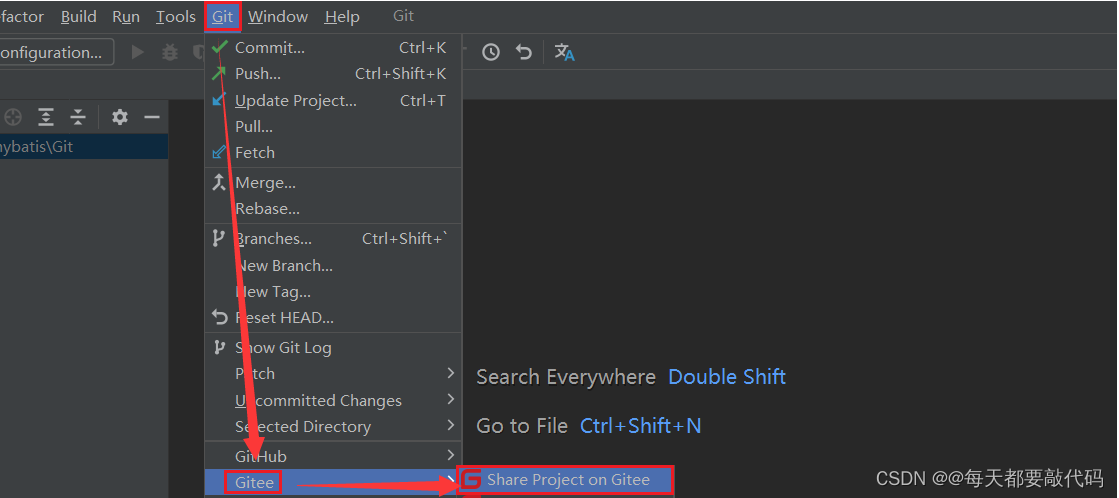The height and width of the screenshot is (498, 1119).
Task: Choose Rebase... from Git menu
Action: click(x=333, y=208)
